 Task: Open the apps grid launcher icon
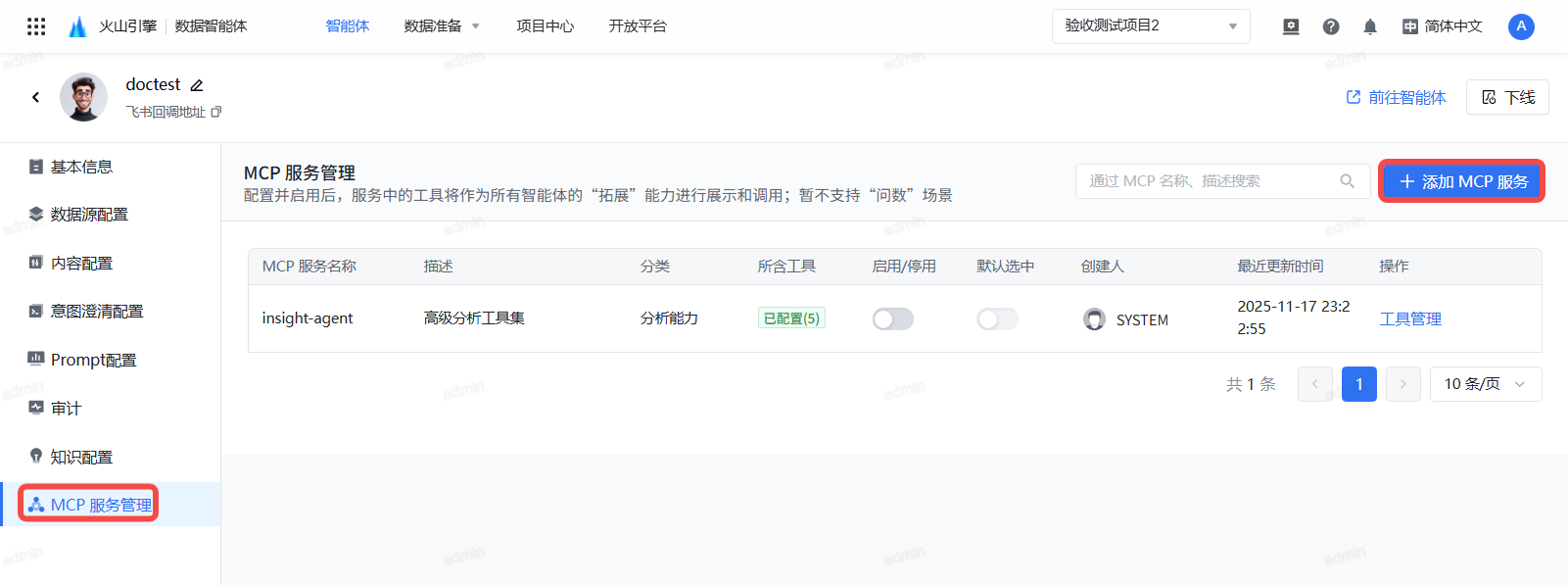(36, 26)
